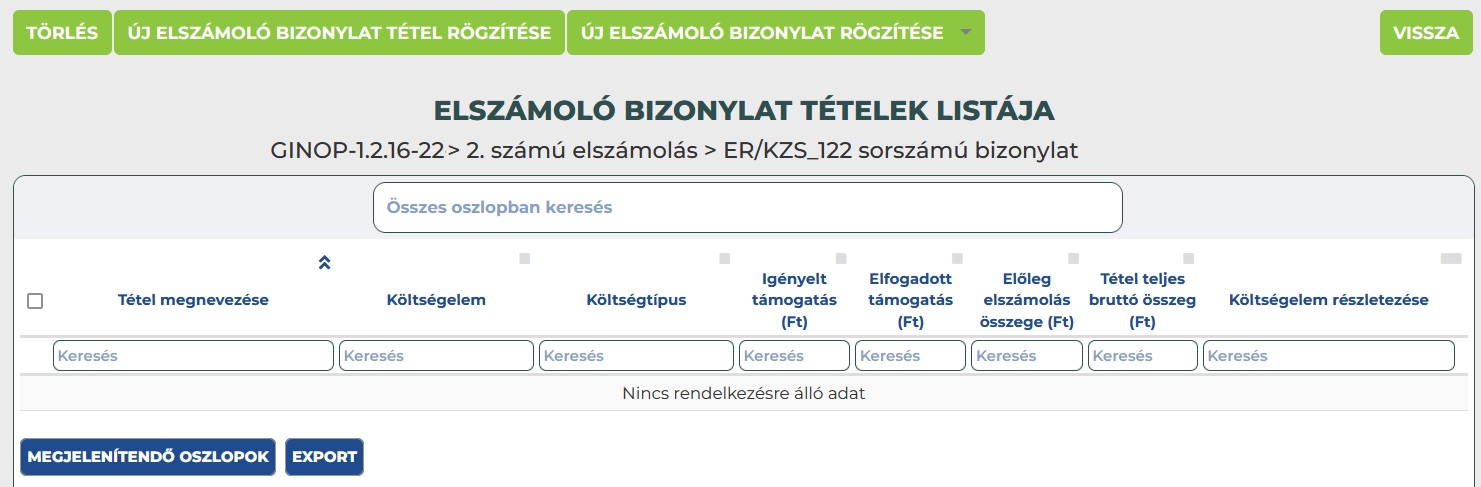Click sort indicator above Elfogadott támogatás column
Screen dimensions: 1481x487
click(957, 259)
